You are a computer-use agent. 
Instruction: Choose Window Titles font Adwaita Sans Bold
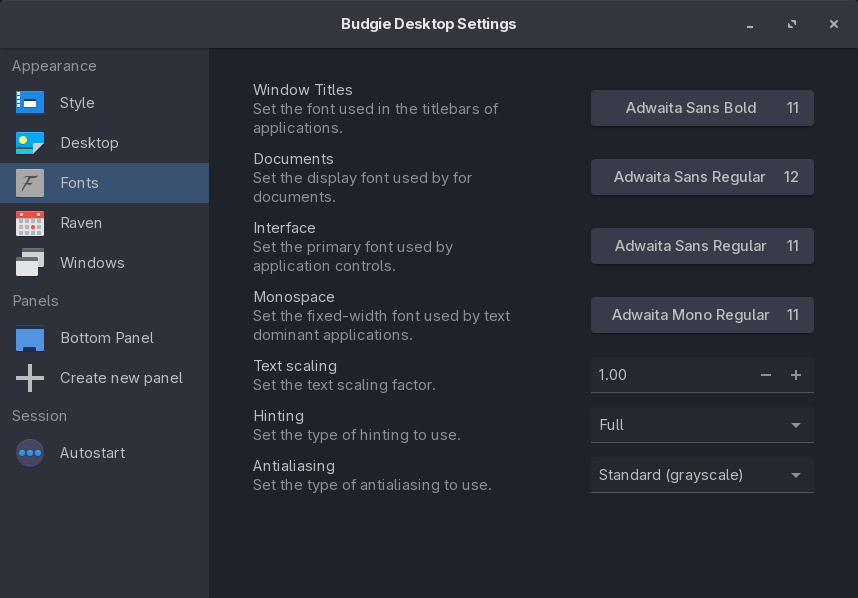click(x=701, y=108)
